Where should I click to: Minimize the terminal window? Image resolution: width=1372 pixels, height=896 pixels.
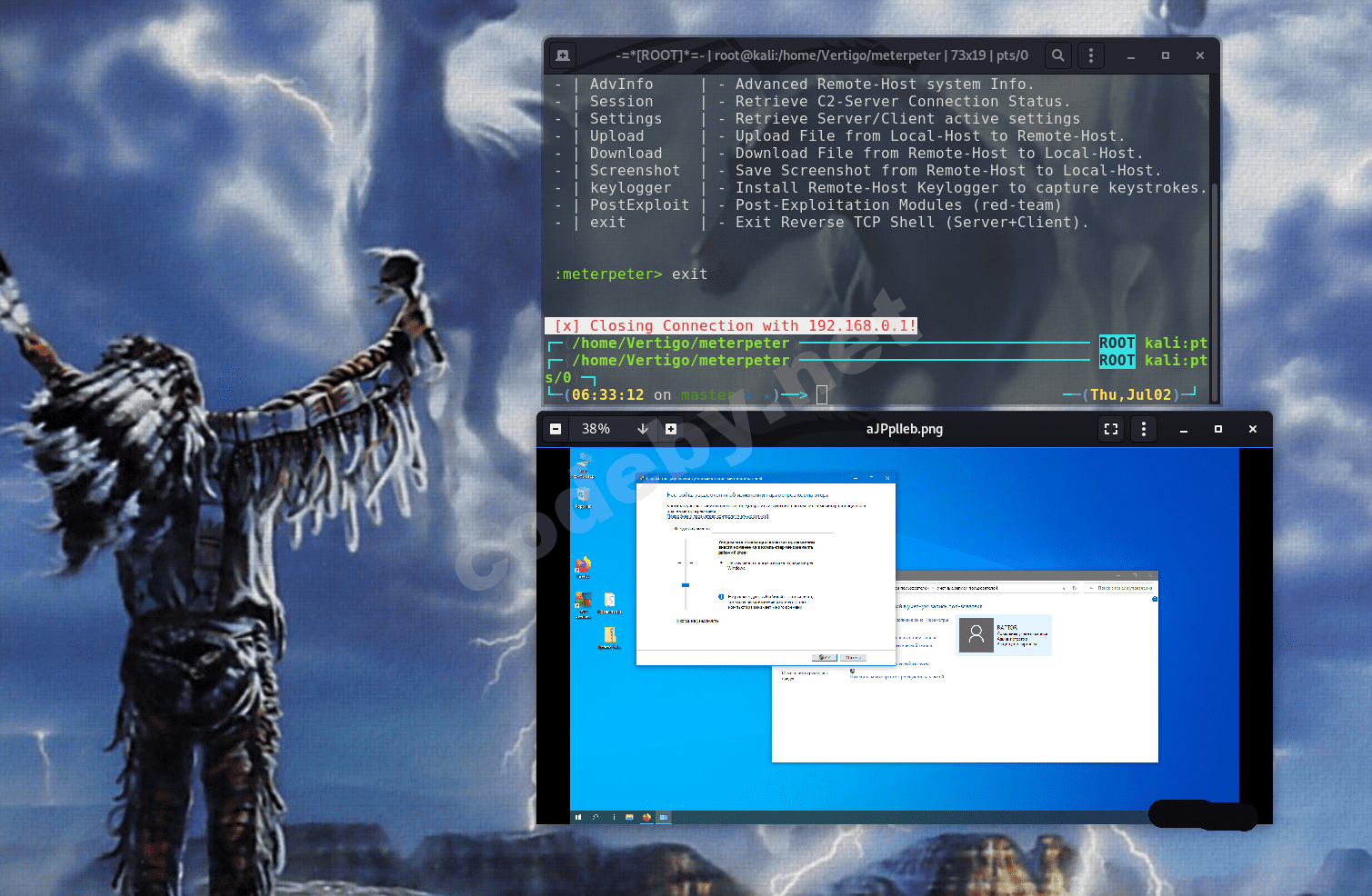click(x=1131, y=55)
